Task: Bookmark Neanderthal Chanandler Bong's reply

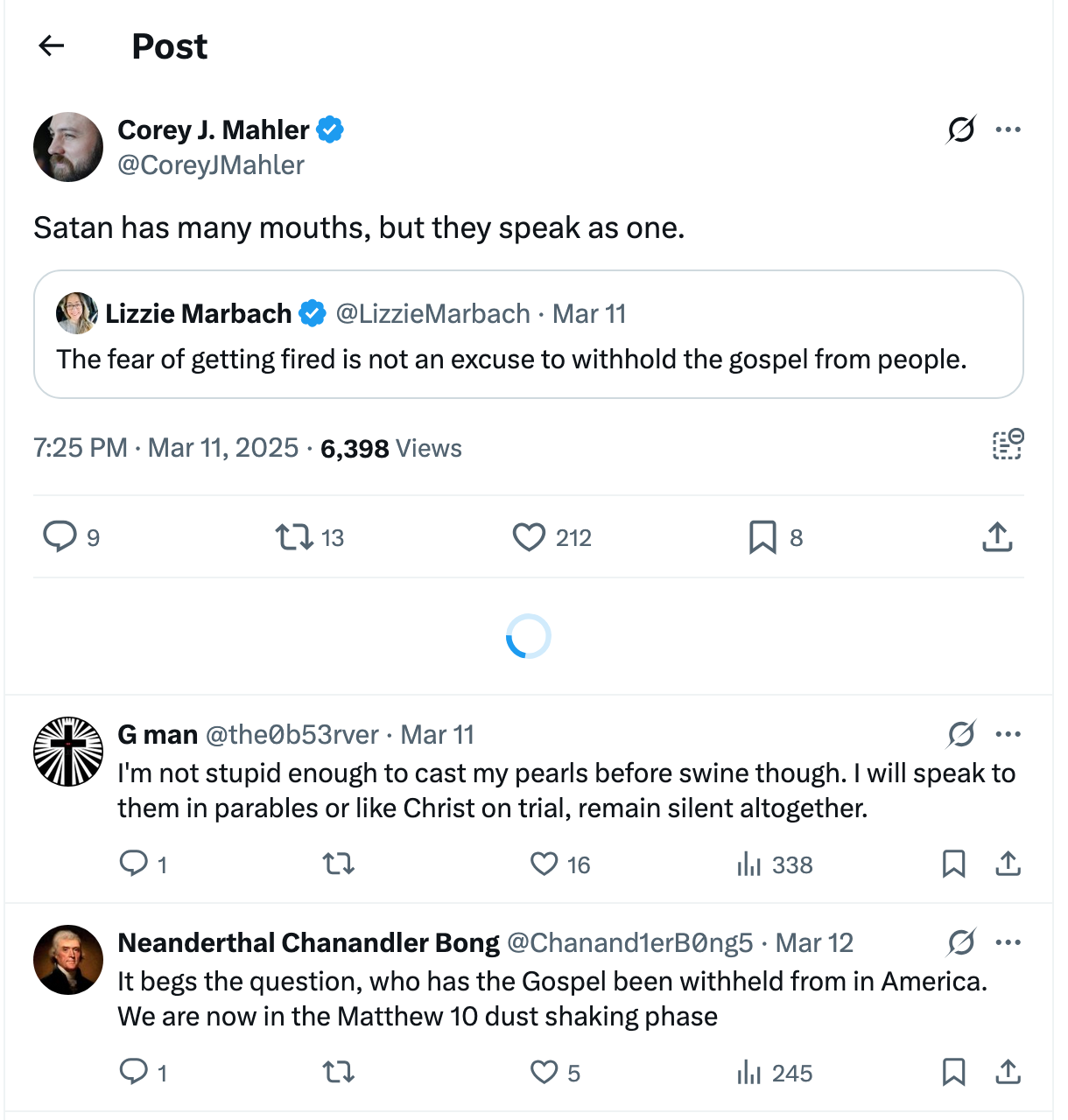Action: [954, 1072]
